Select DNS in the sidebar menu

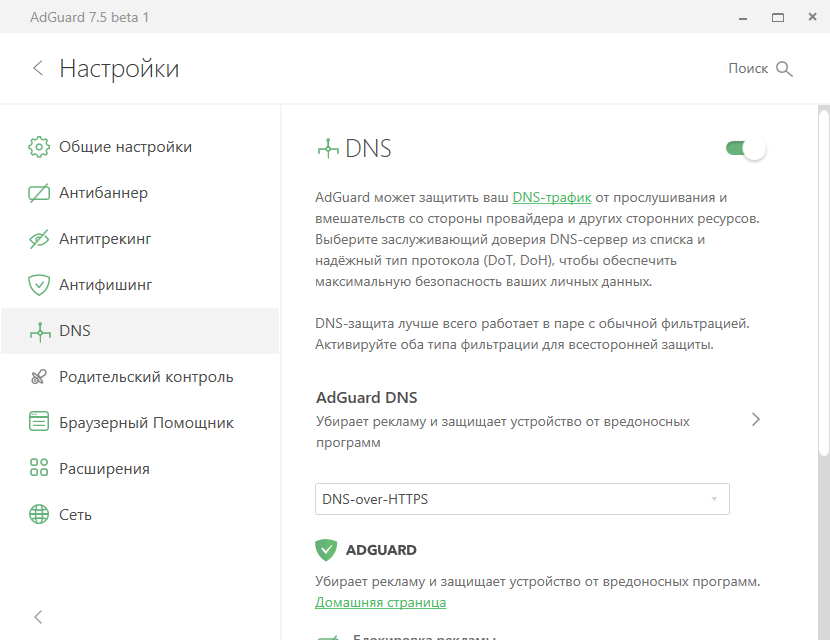pyautogui.click(x=140, y=331)
